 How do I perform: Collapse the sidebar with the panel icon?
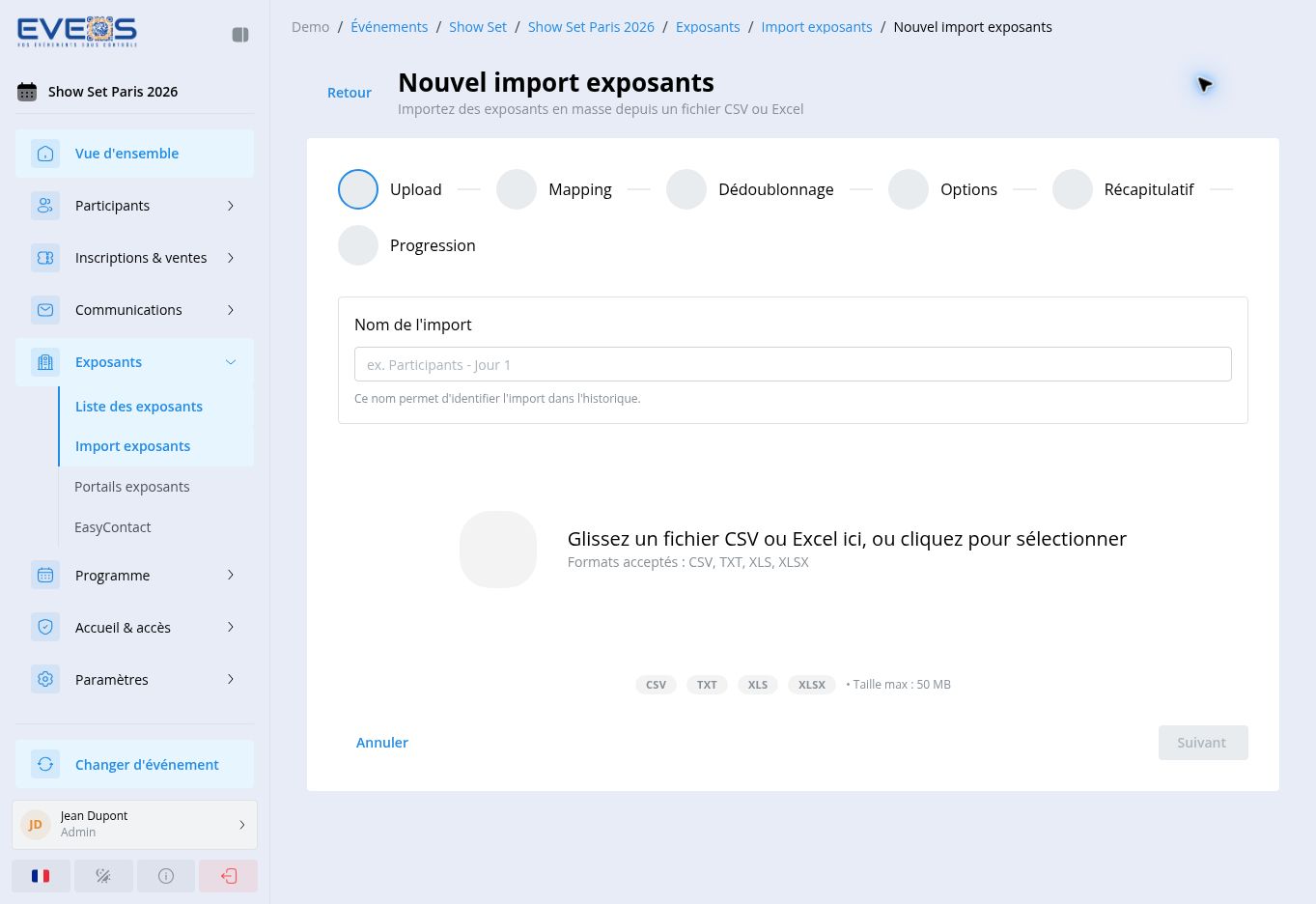pyautogui.click(x=240, y=35)
